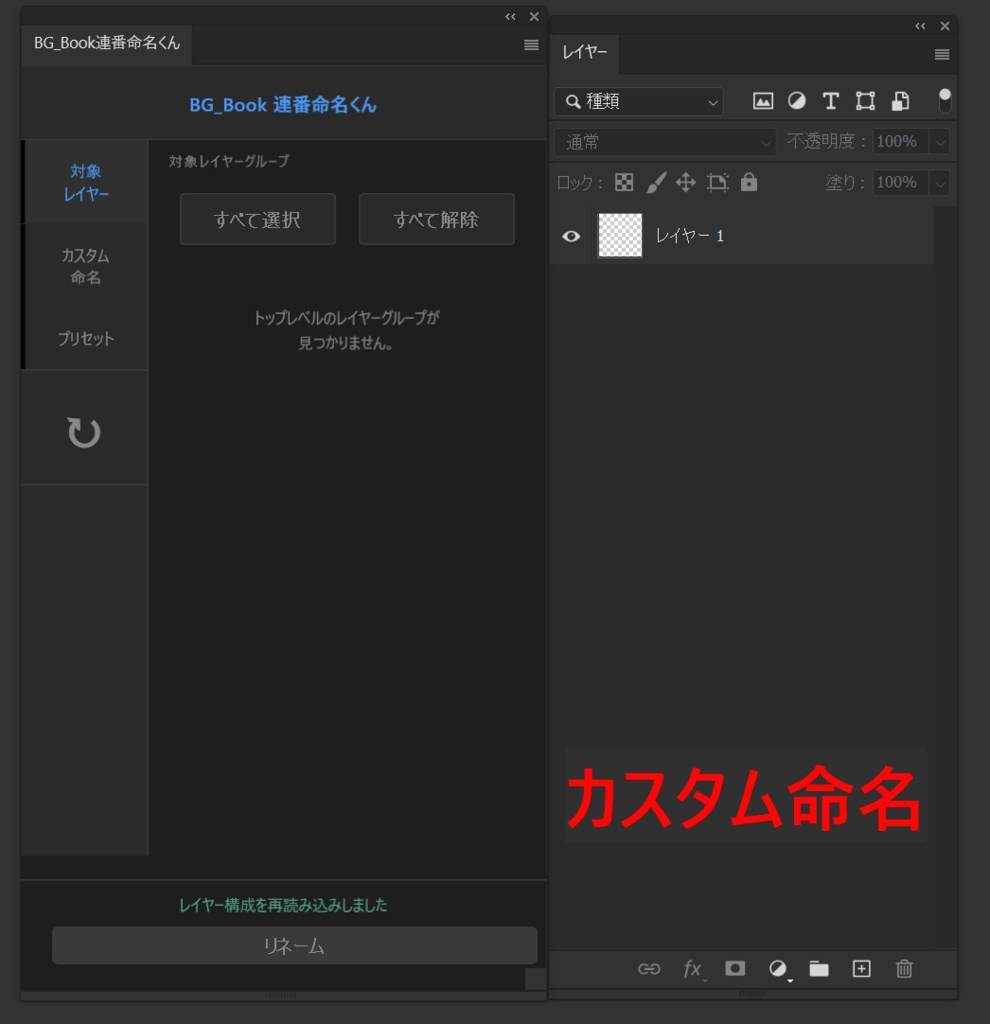Select the 対象レイヤー sidebar tab

pos(86,182)
